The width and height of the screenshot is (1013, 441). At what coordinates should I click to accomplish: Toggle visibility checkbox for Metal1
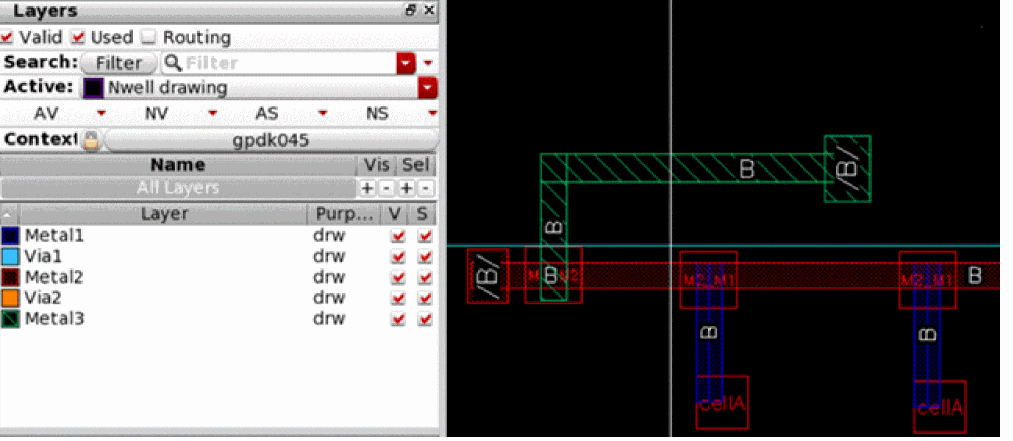398,236
